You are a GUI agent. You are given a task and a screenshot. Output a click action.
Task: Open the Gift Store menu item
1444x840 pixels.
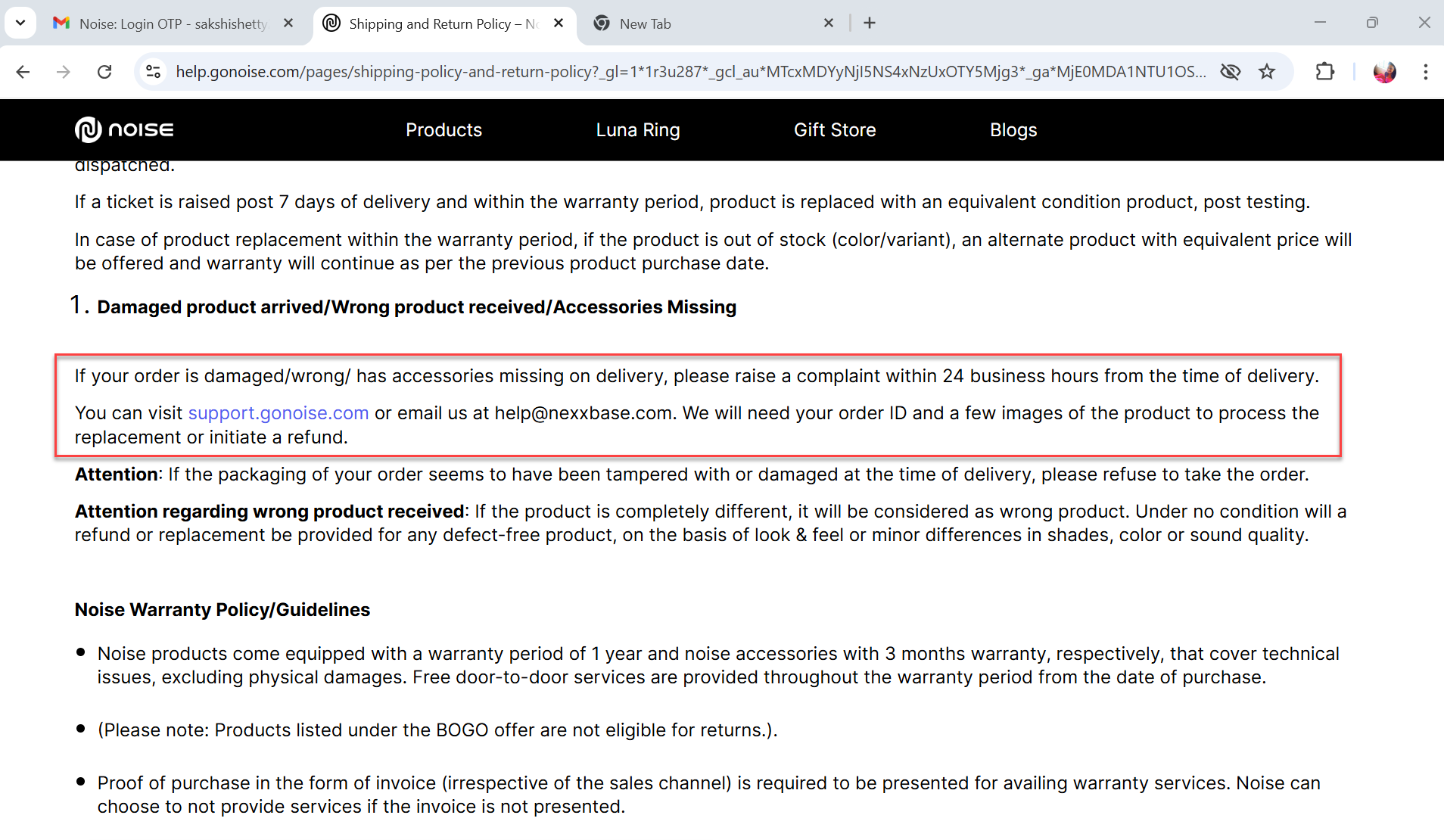click(834, 130)
